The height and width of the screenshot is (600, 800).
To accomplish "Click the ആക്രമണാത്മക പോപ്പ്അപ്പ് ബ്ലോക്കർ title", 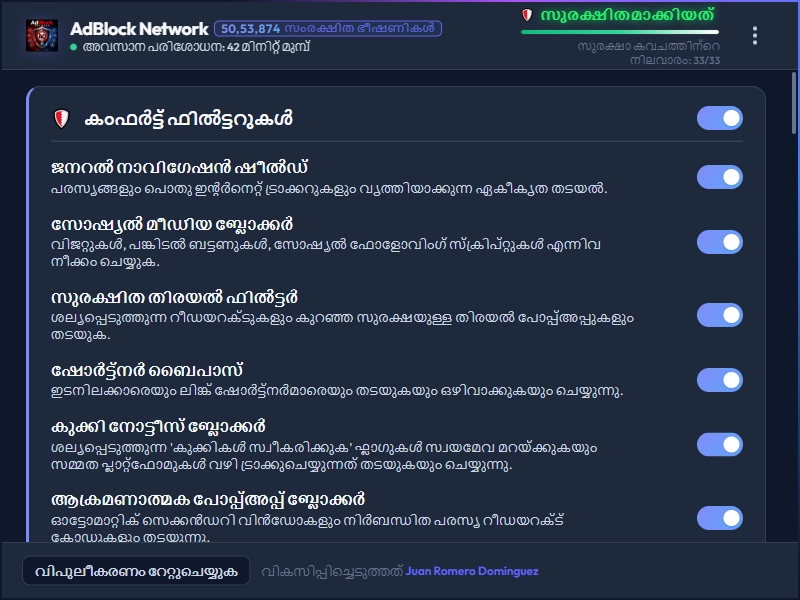I will (x=208, y=499).
